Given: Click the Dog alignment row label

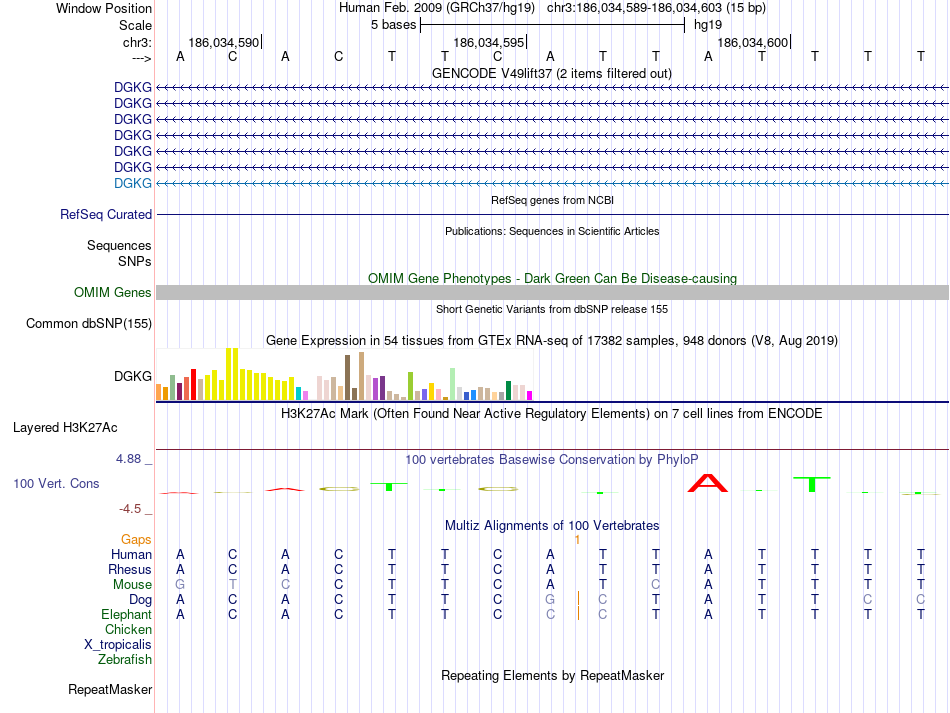Looking at the screenshot, I should point(141,600).
